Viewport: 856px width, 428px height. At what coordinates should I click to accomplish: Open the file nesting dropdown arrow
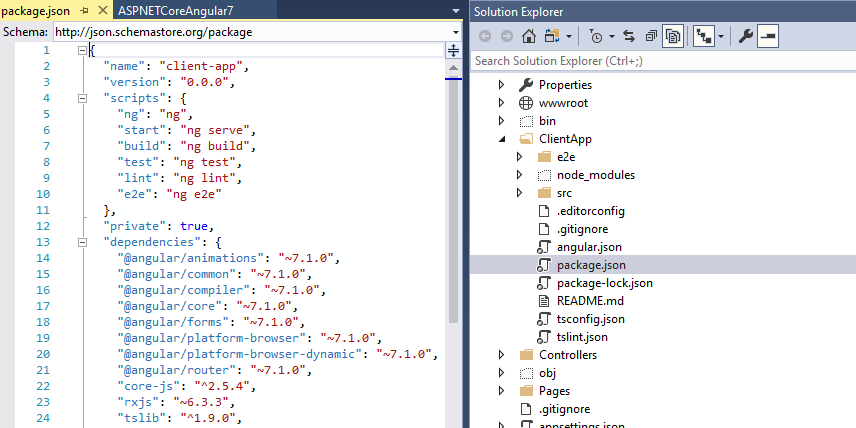pos(721,37)
